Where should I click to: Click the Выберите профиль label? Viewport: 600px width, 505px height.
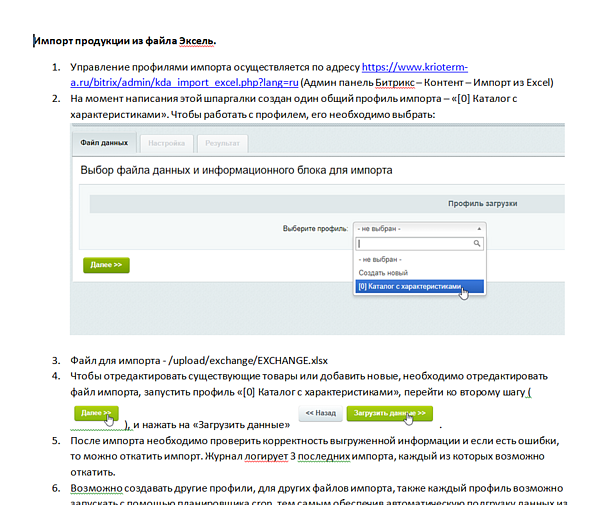[x=315, y=229]
